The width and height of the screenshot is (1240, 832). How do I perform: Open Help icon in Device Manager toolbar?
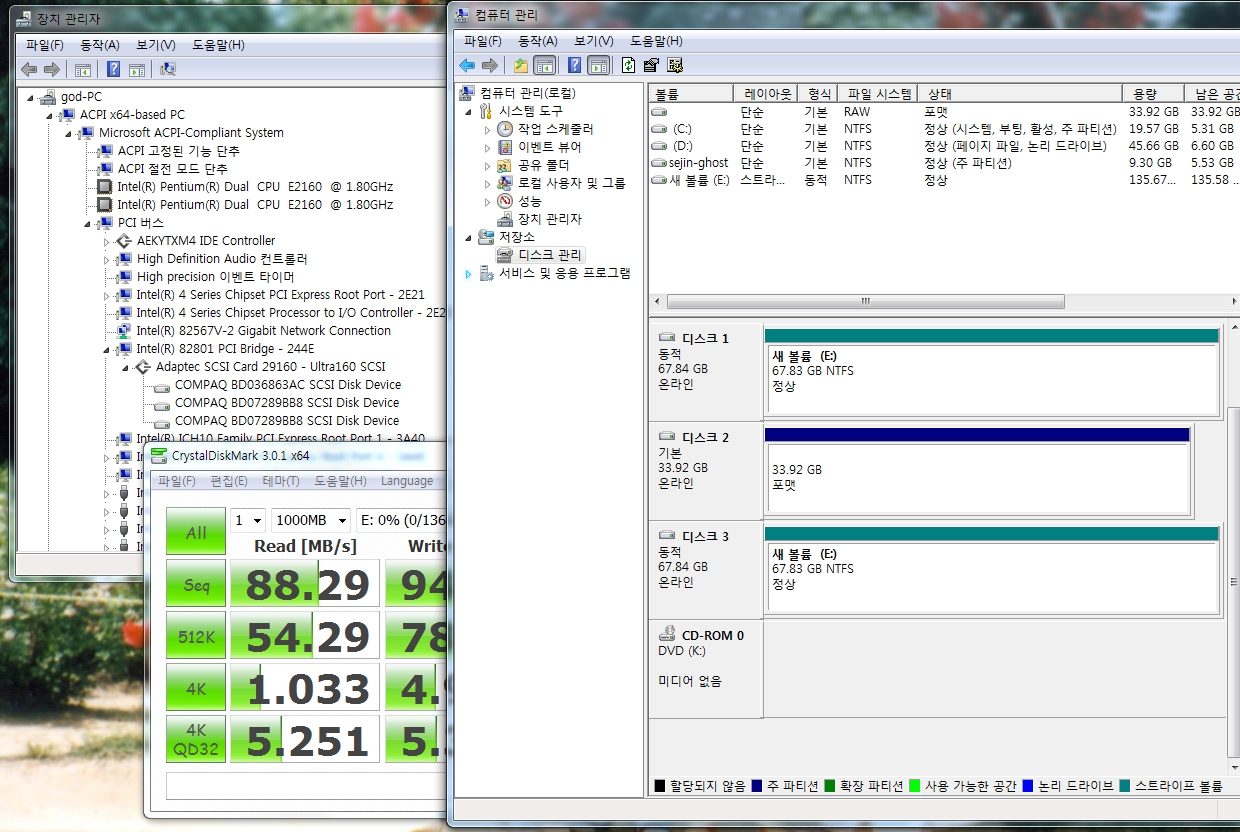114,69
